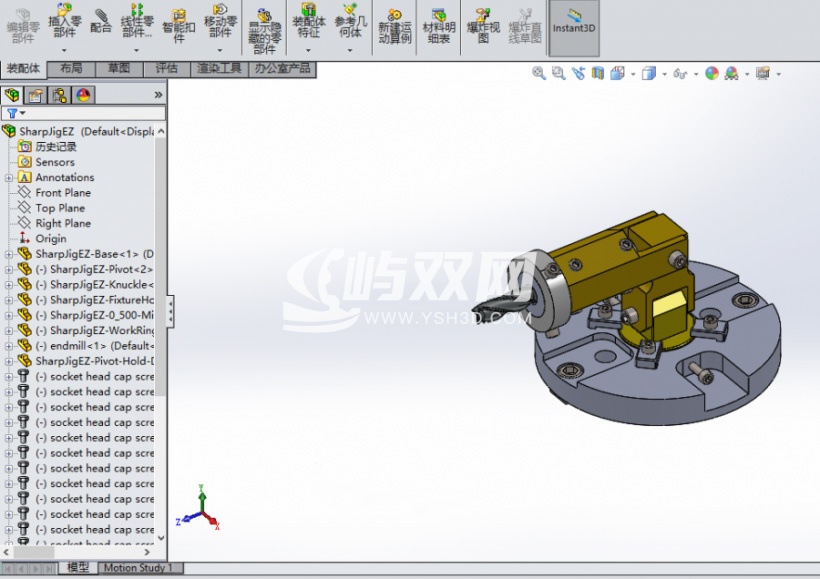820x579 pixels.
Task: Expand the Annotations folder
Action: click(8, 178)
